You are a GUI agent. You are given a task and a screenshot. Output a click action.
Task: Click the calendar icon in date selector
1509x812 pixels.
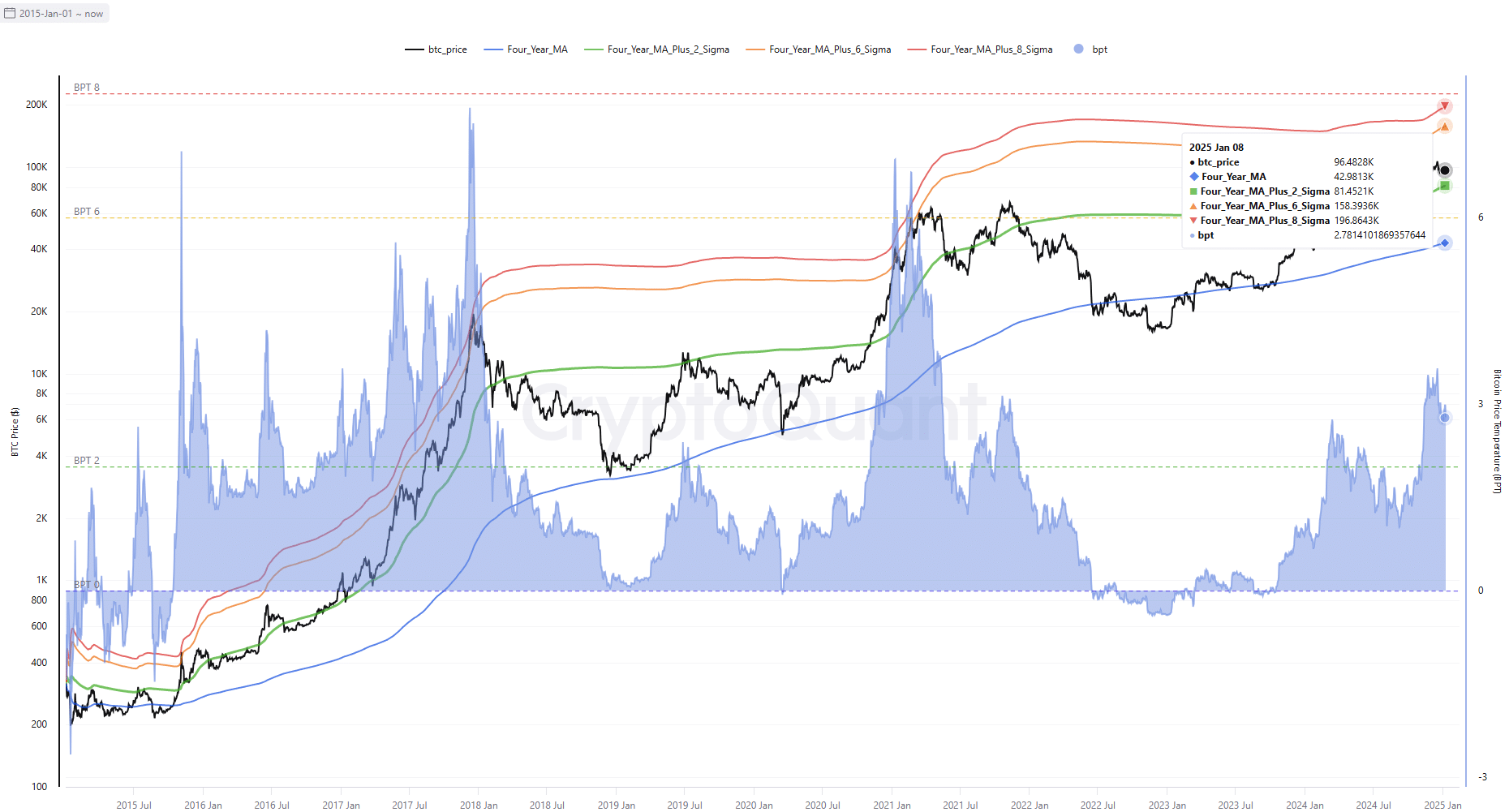[x=10, y=14]
